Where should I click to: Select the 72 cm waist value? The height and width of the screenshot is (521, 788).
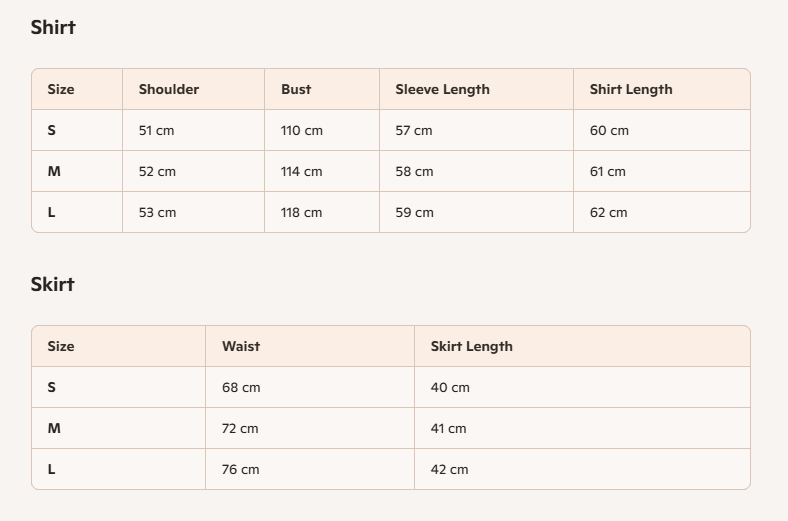(240, 429)
